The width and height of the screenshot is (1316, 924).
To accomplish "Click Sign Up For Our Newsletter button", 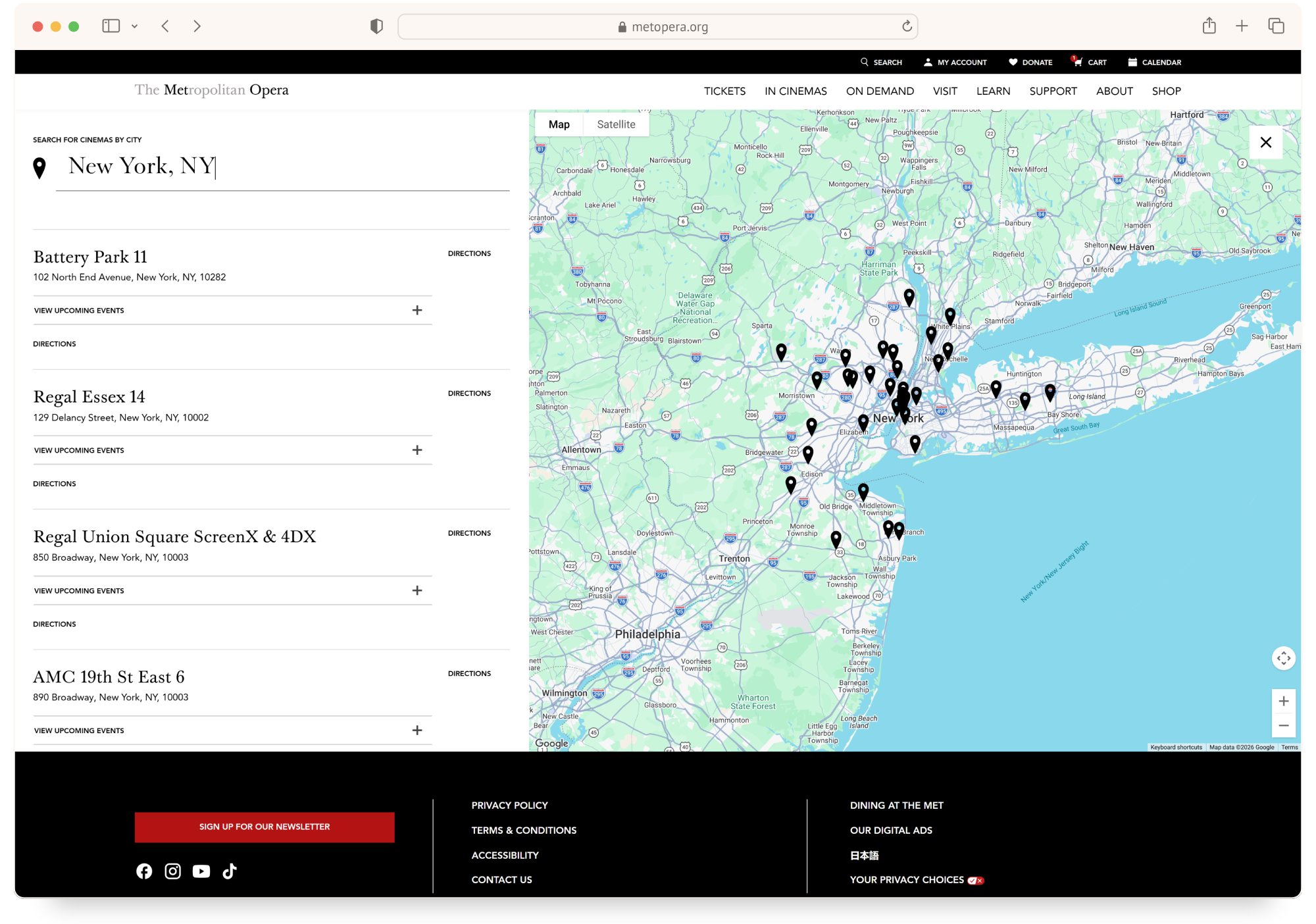I will tap(265, 827).
